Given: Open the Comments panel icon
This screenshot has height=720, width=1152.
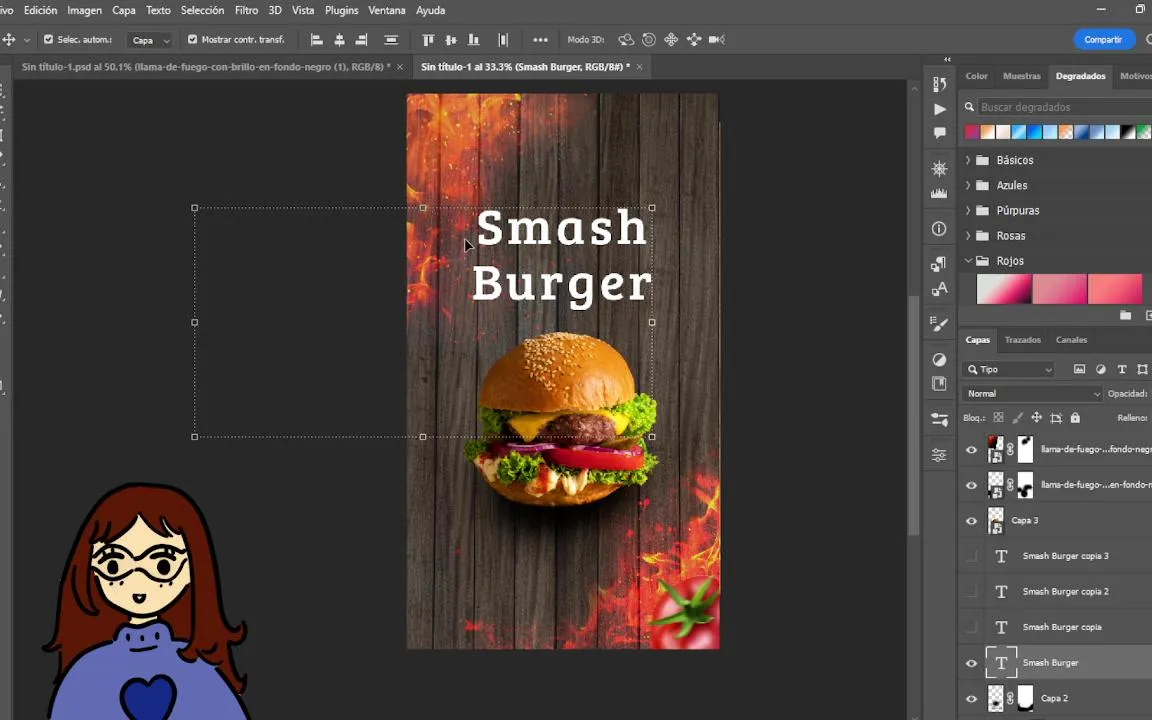Looking at the screenshot, I should tap(940, 133).
